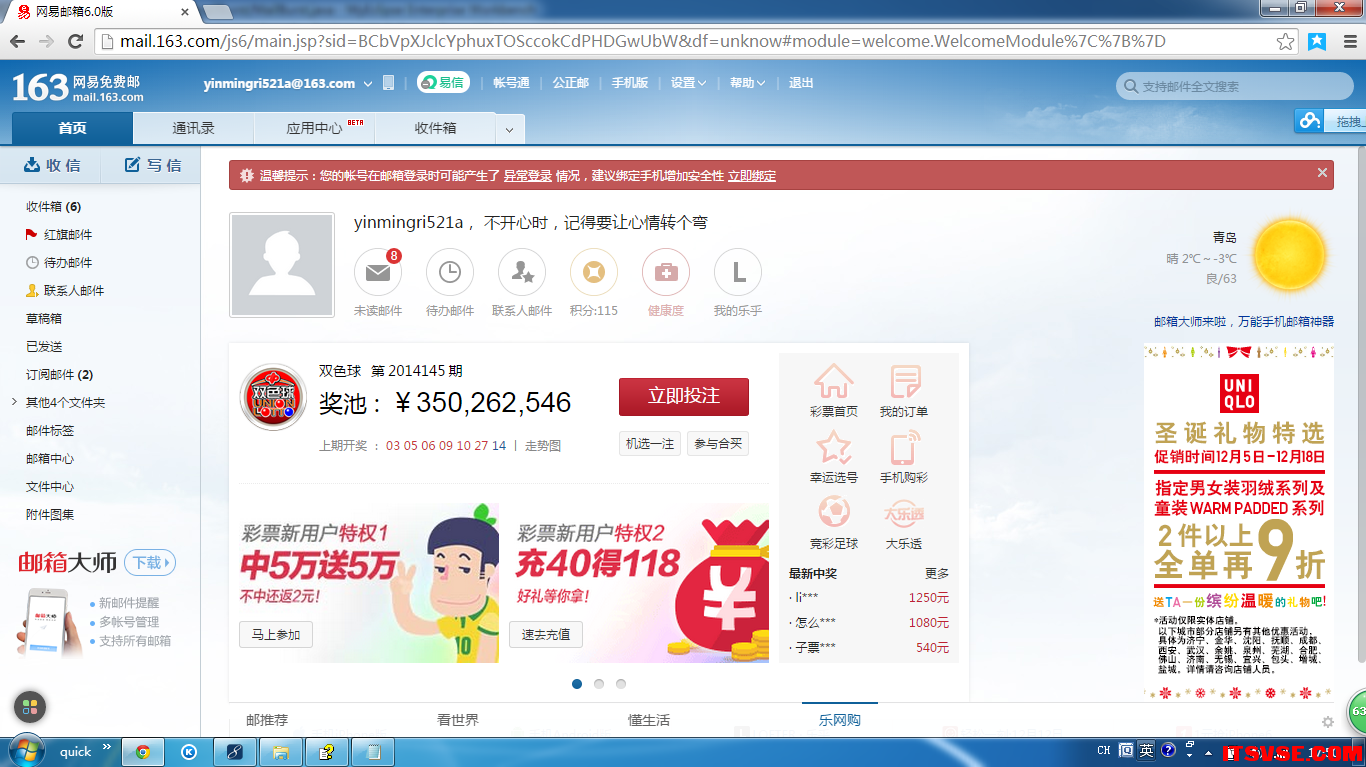The width and height of the screenshot is (1366, 767).
Task: Open the 我的订单 order icon
Action: 905,382
